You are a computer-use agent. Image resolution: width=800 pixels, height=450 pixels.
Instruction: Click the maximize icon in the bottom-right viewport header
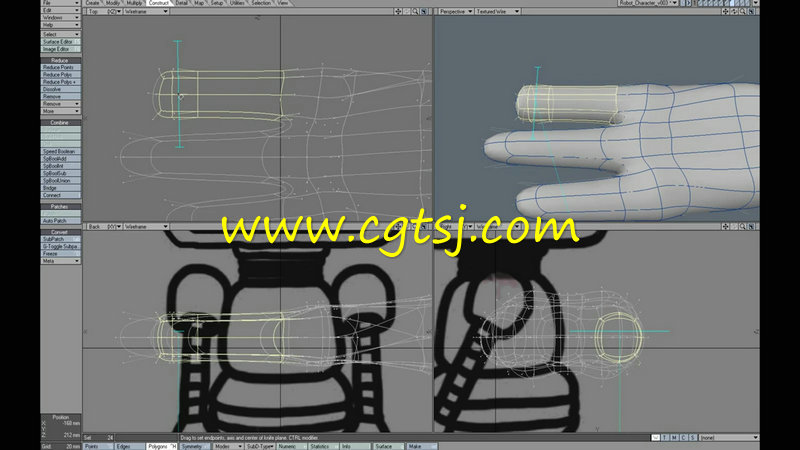pyautogui.click(x=752, y=227)
